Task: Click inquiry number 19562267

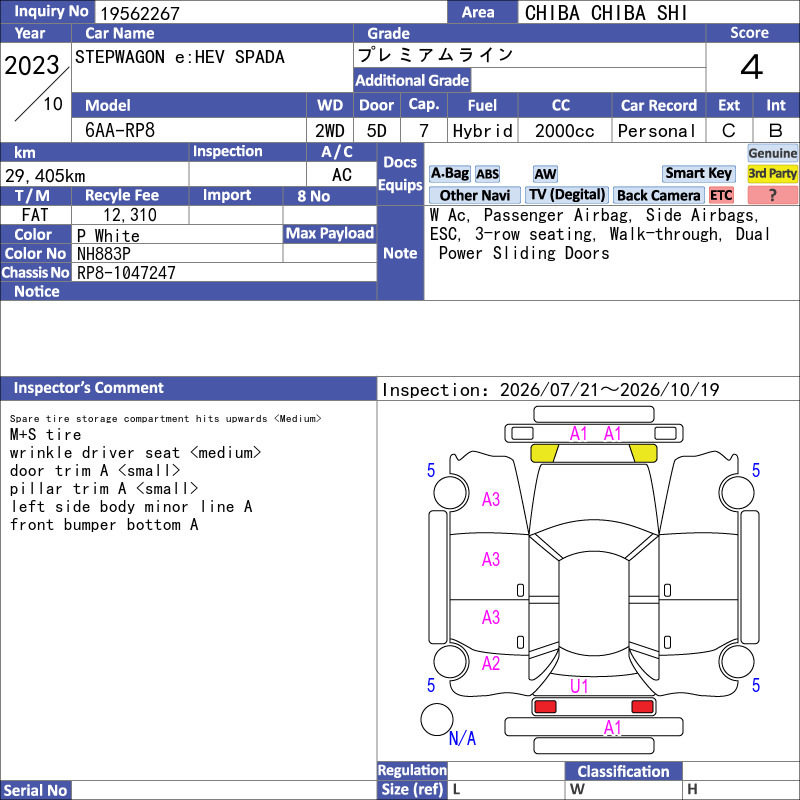Action: 140,14
